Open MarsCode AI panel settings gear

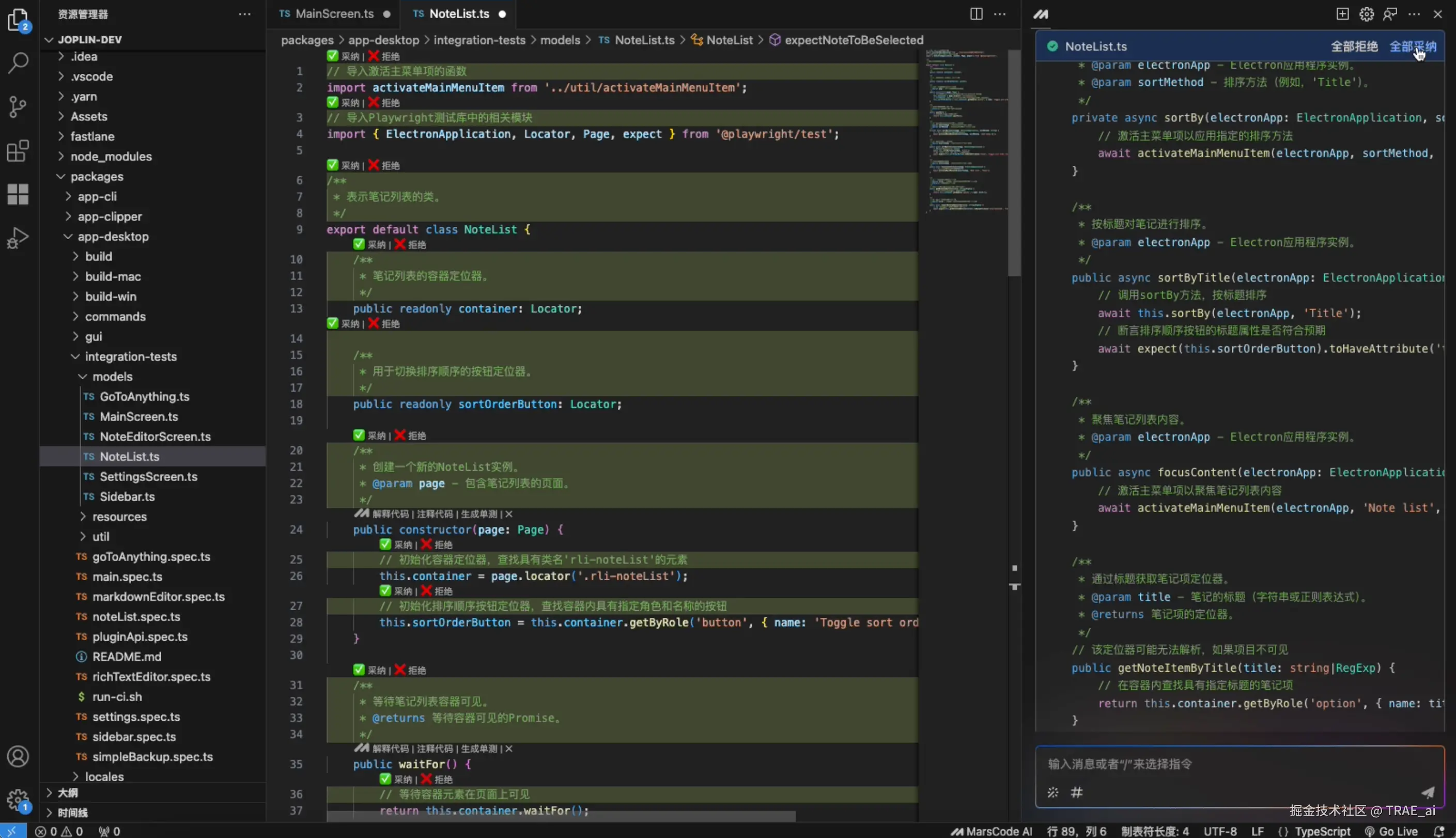pyautogui.click(x=1366, y=14)
